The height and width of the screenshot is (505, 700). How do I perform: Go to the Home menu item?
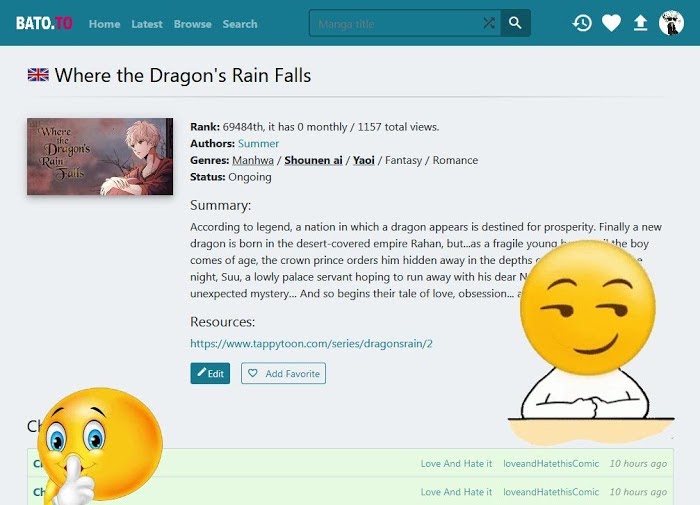(104, 24)
